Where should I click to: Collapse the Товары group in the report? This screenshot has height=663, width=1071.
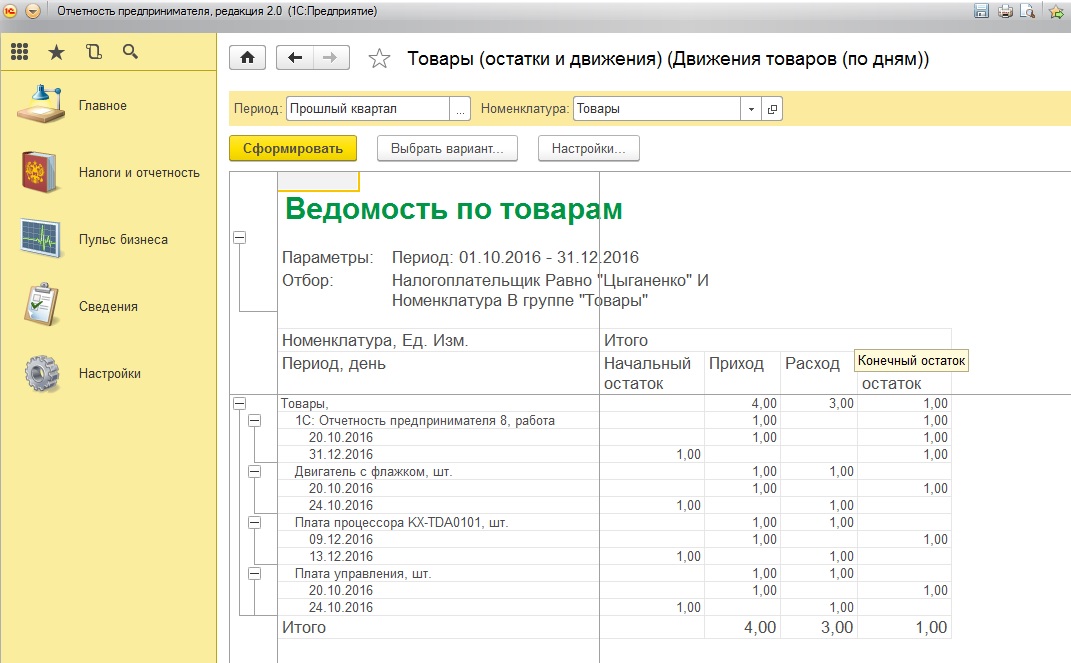point(239,403)
